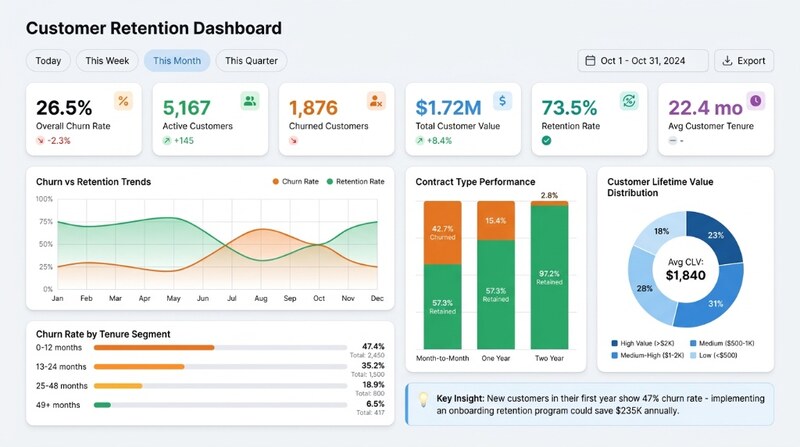800x447 pixels.
Task: Click the 5,167 Active Customers value
Action: 186,108
